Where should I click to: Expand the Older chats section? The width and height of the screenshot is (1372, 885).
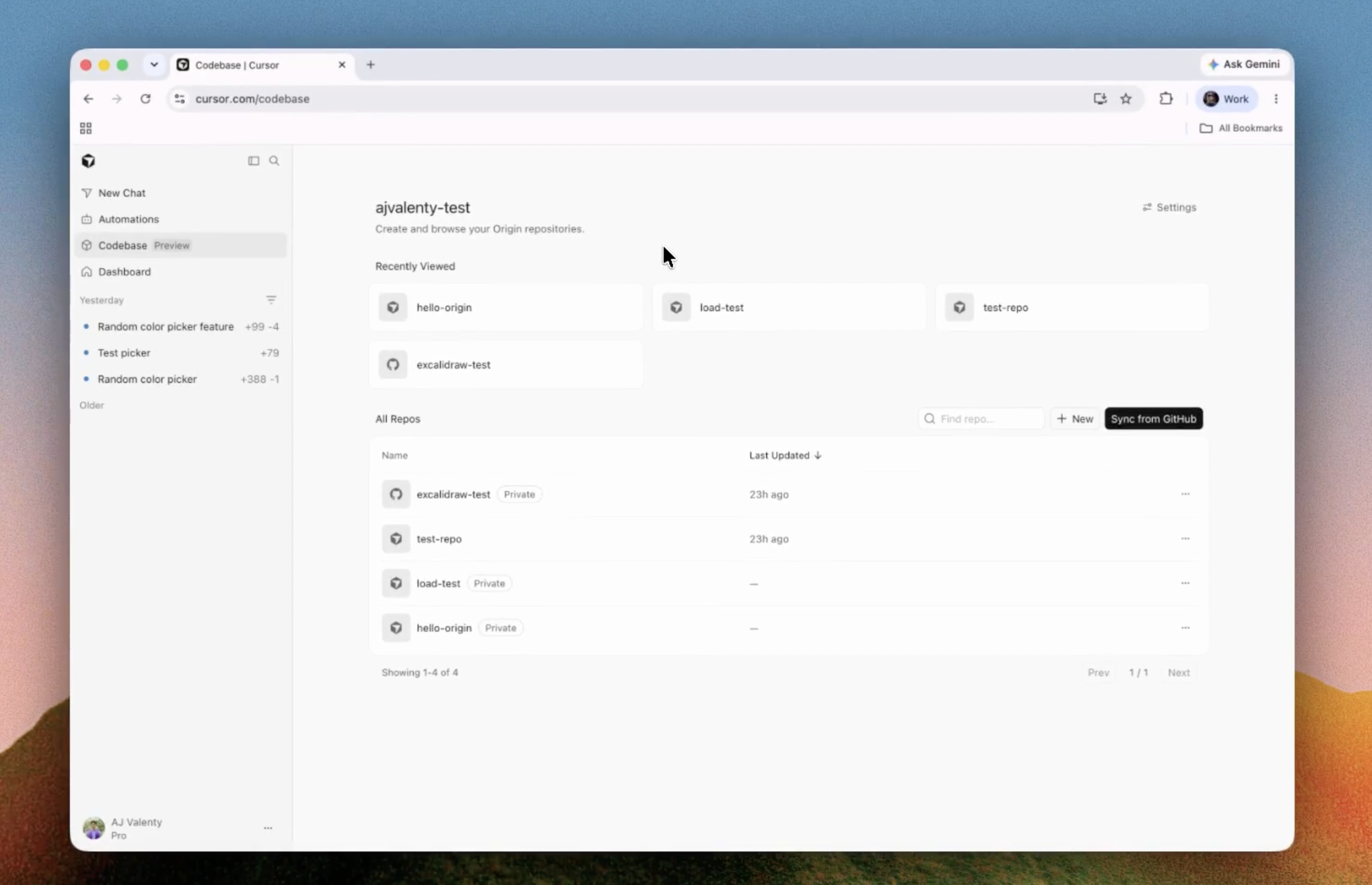coord(92,405)
